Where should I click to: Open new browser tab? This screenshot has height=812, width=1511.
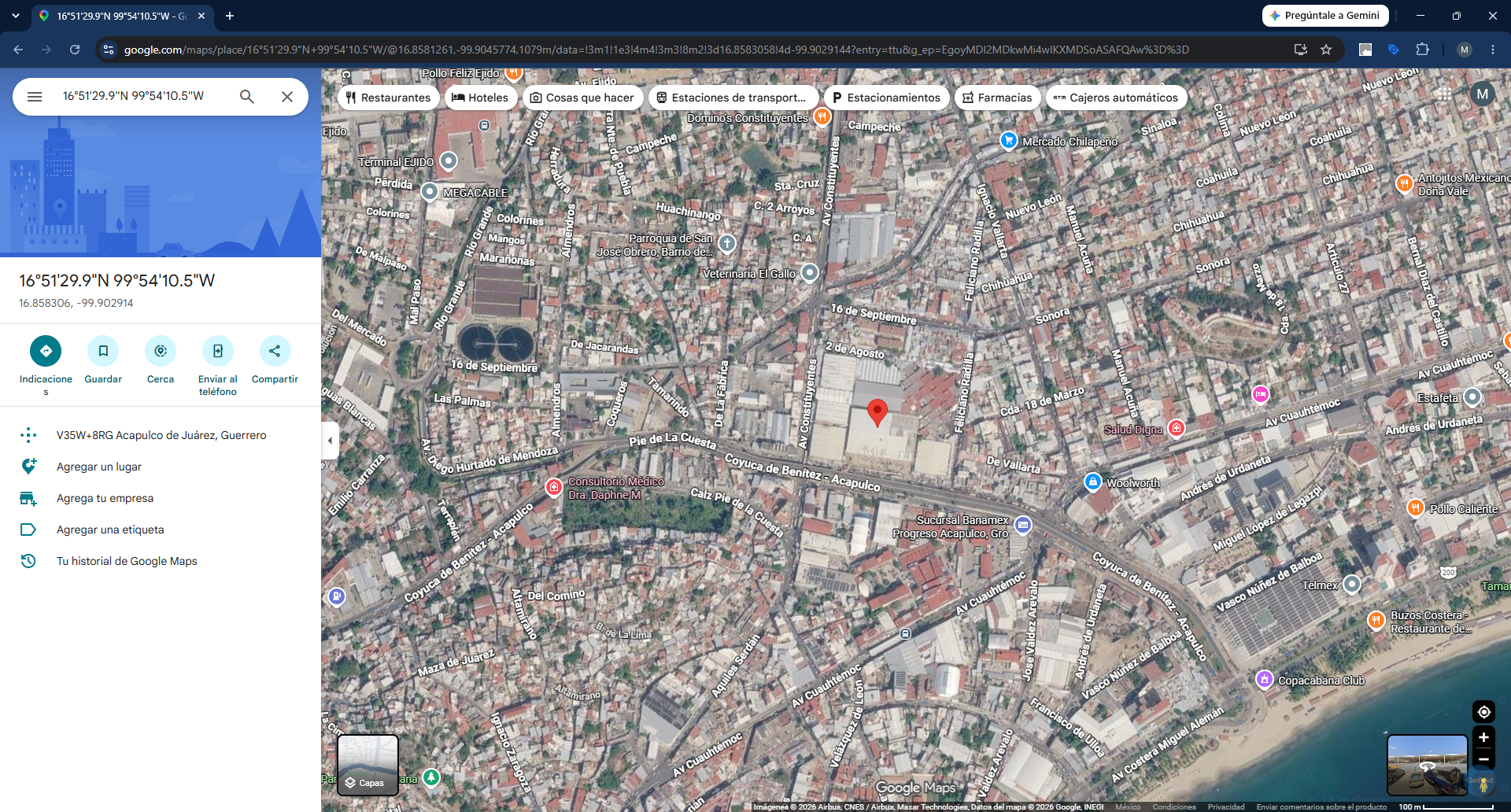point(230,16)
